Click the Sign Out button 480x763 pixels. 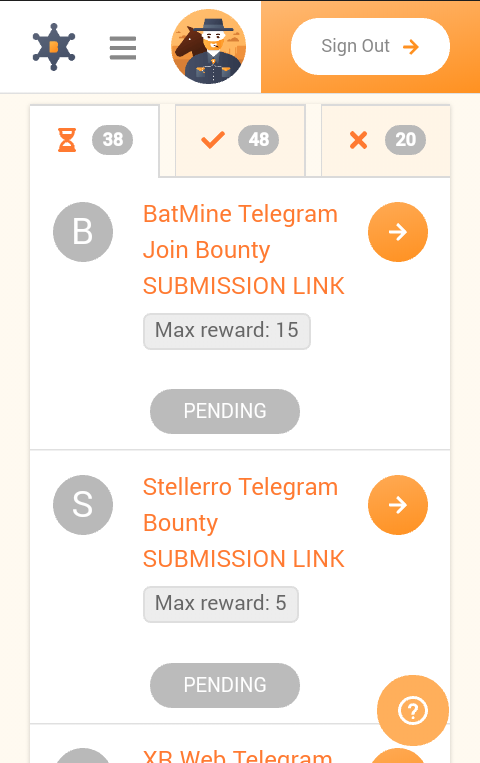click(370, 47)
